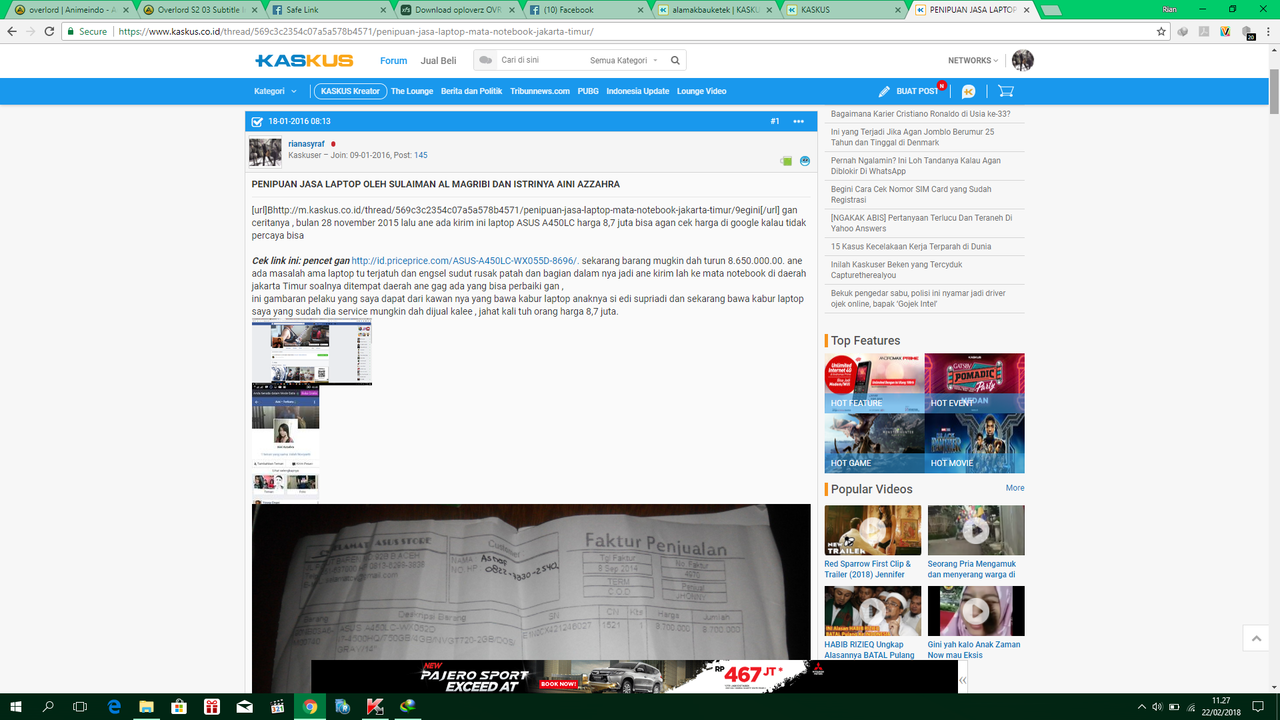Open the user profile avatar
Viewport: 1280px width, 720px height.
(1022, 60)
